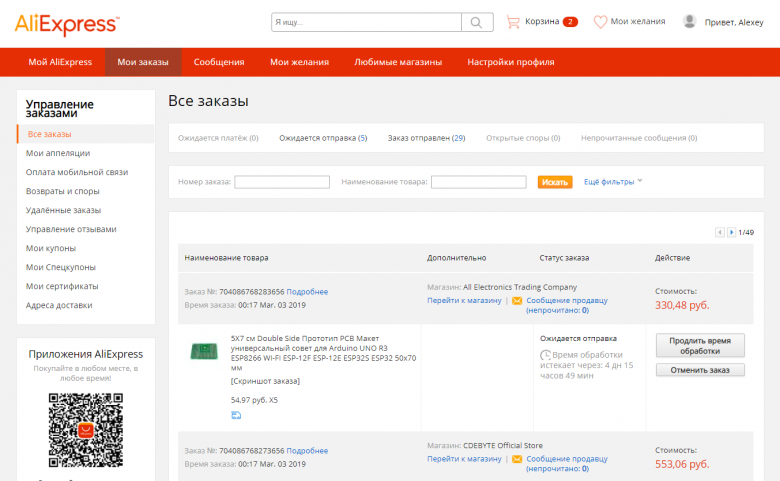Go to next orders page arrow
Viewport: 780px width, 481px height.
pyautogui.click(x=732, y=232)
